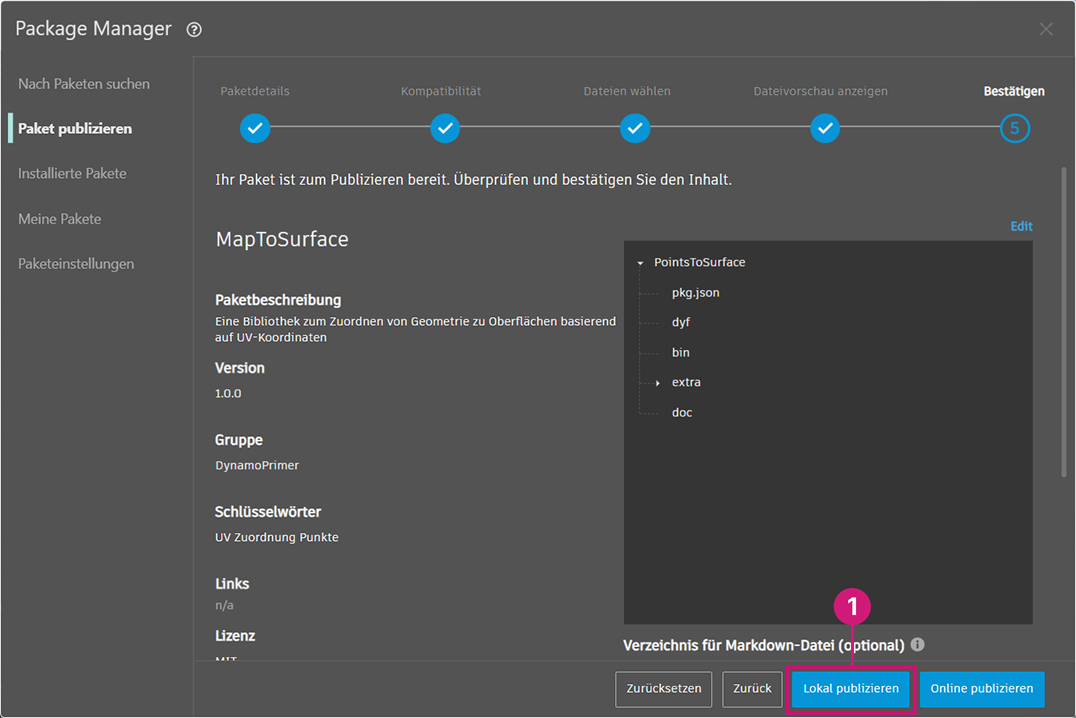Collapse the PointsToSurface folder tree

(x=640, y=263)
